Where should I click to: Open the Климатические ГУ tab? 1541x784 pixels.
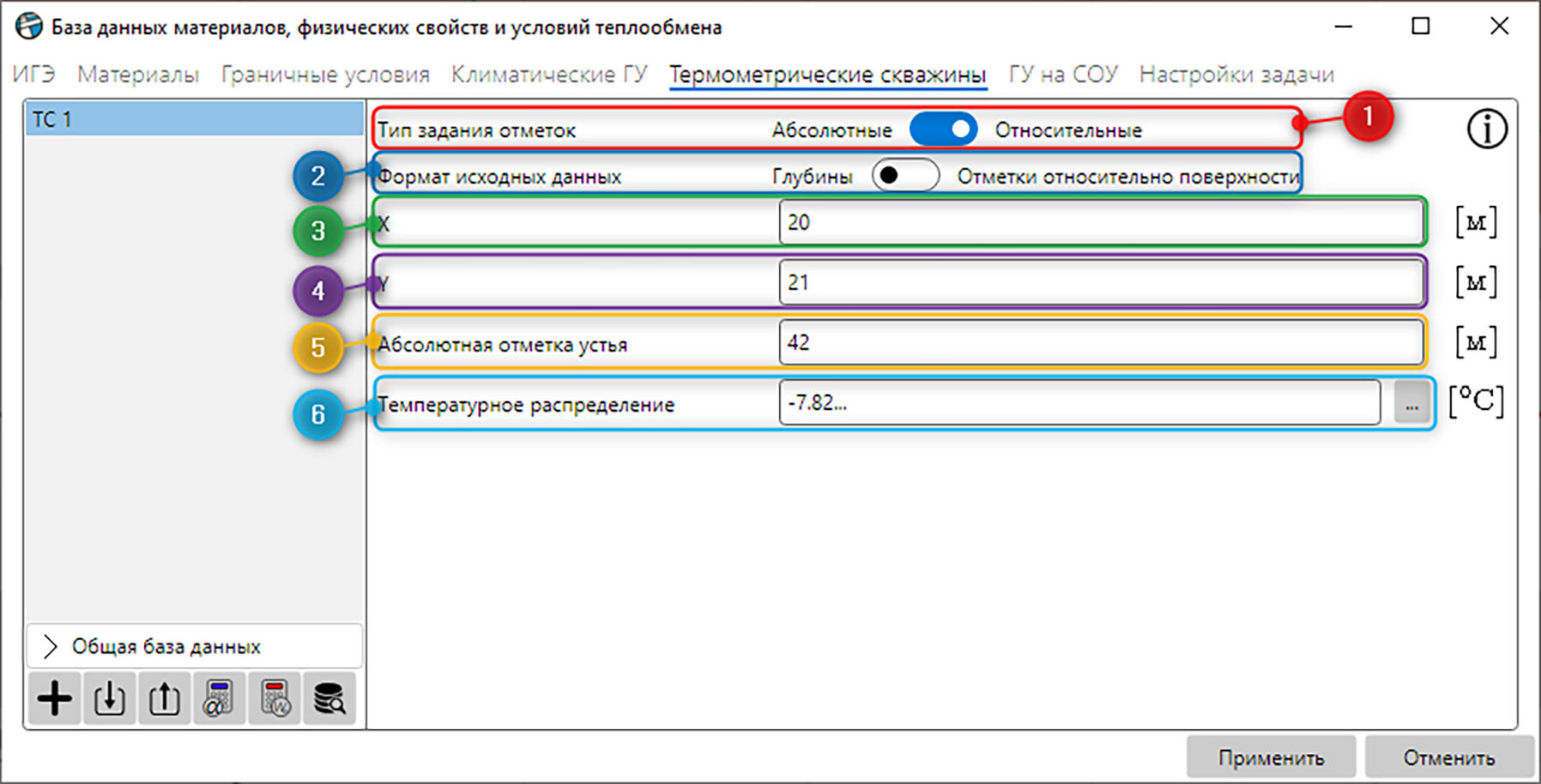[x=549, y=75]
